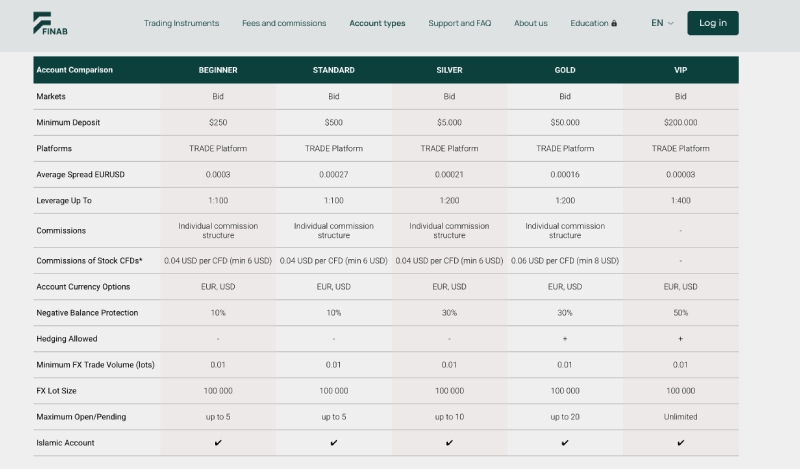Open Trading Instruments menu
The height and width of the screenshot is (469, 800).
[181, 23]
